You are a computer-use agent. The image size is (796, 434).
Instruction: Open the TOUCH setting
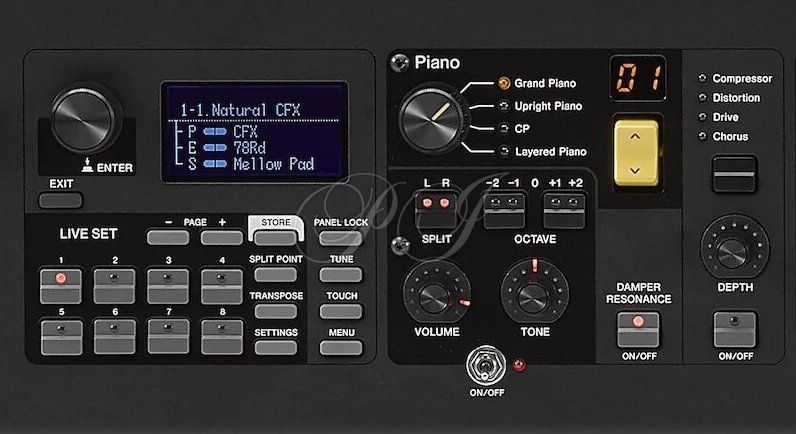pos(341,311)
